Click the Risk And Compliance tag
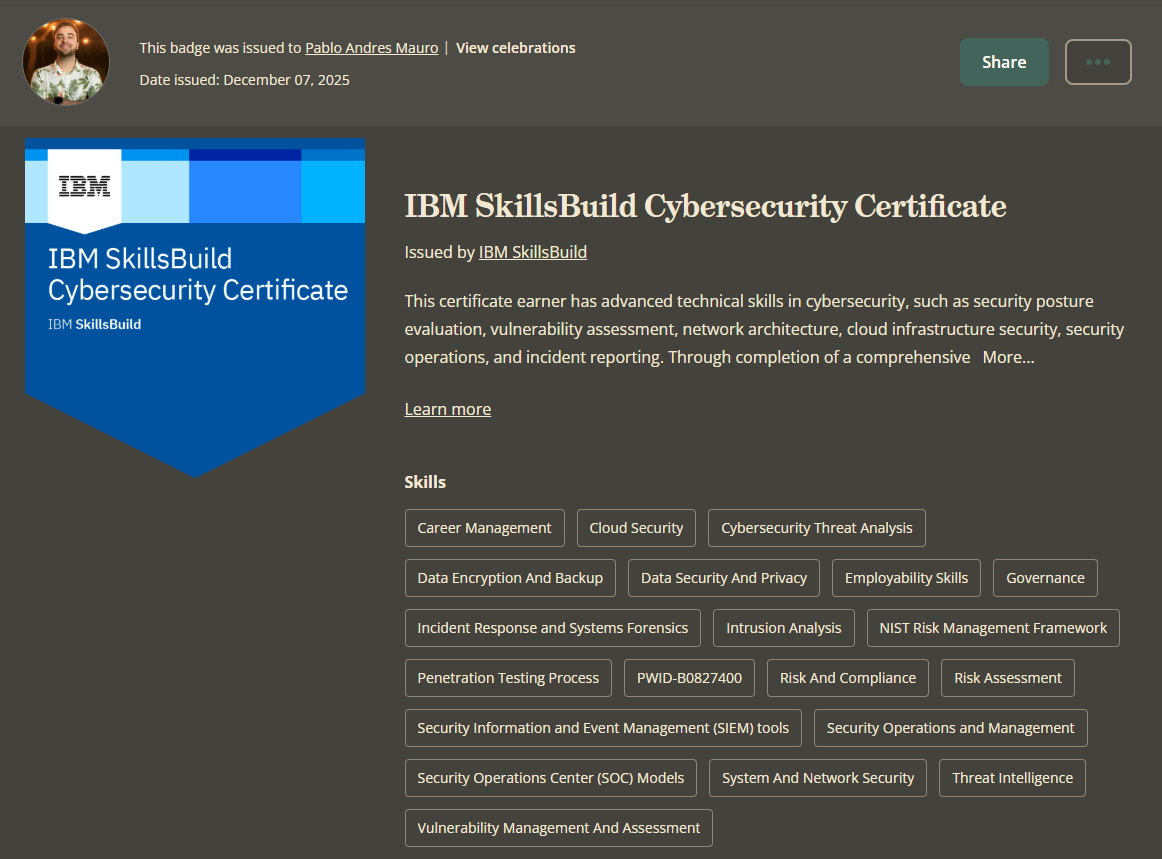This screenshot has width=1162, height=859. 848,678
